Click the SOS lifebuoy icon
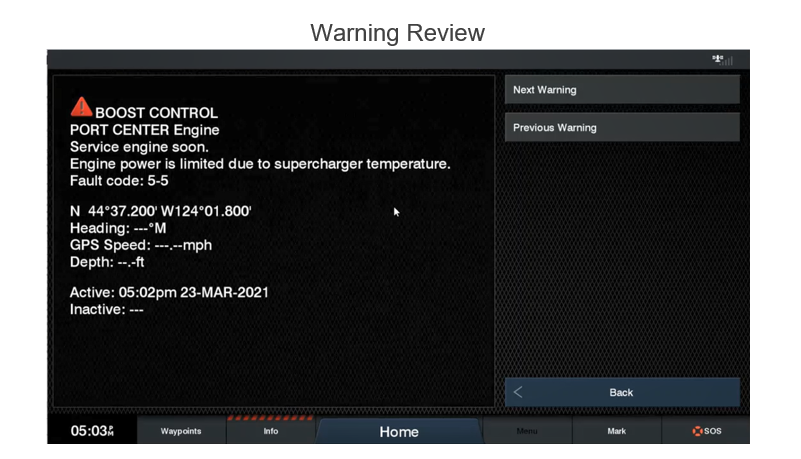801x459 pixels. [697, 431]
